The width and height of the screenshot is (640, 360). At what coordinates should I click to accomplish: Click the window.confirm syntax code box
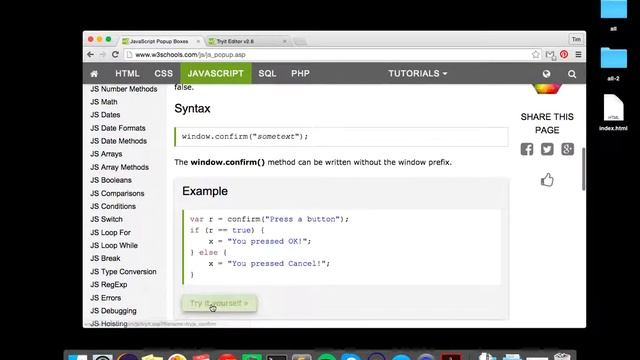341,137
